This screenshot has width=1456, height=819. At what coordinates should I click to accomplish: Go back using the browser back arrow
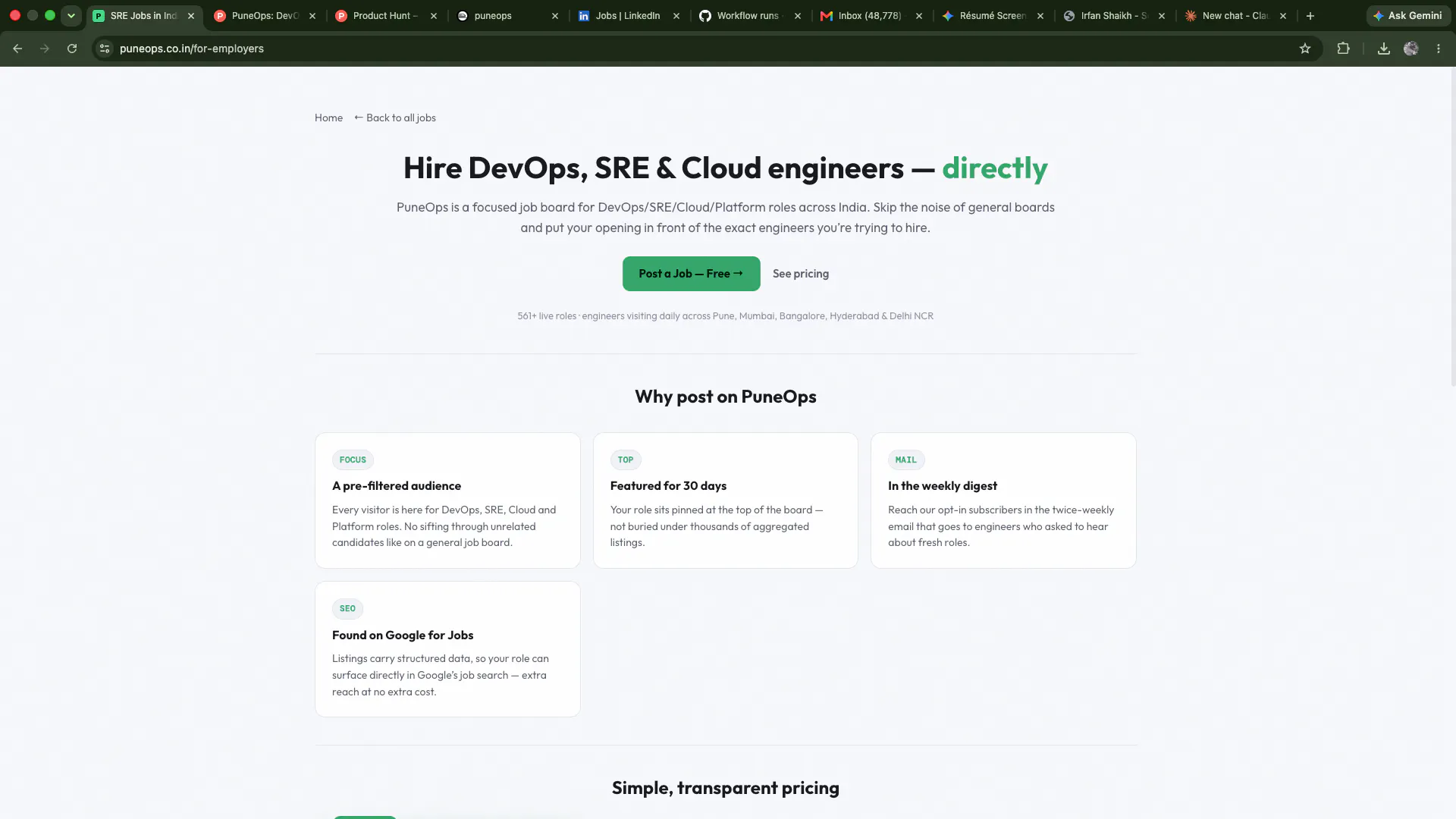pos(17,49)
